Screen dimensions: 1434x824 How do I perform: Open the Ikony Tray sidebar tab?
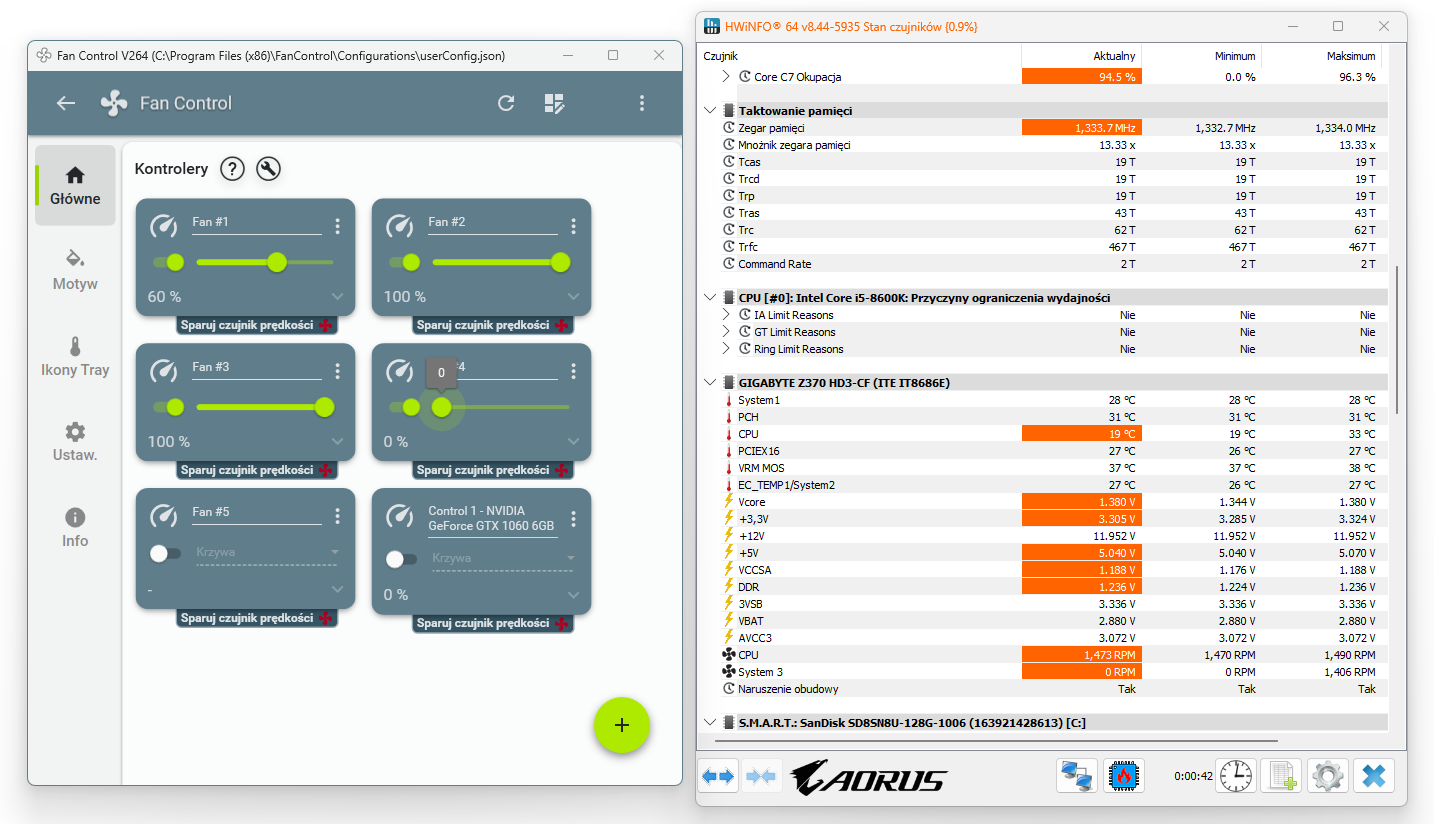click(75, 356)
